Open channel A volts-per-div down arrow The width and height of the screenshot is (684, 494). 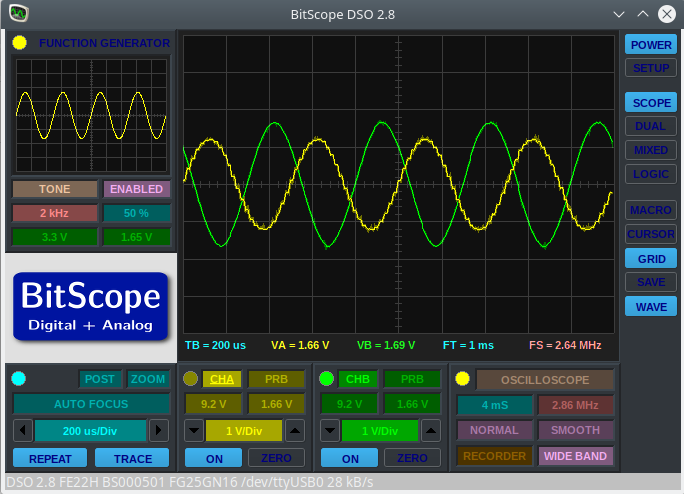[193, 431]
